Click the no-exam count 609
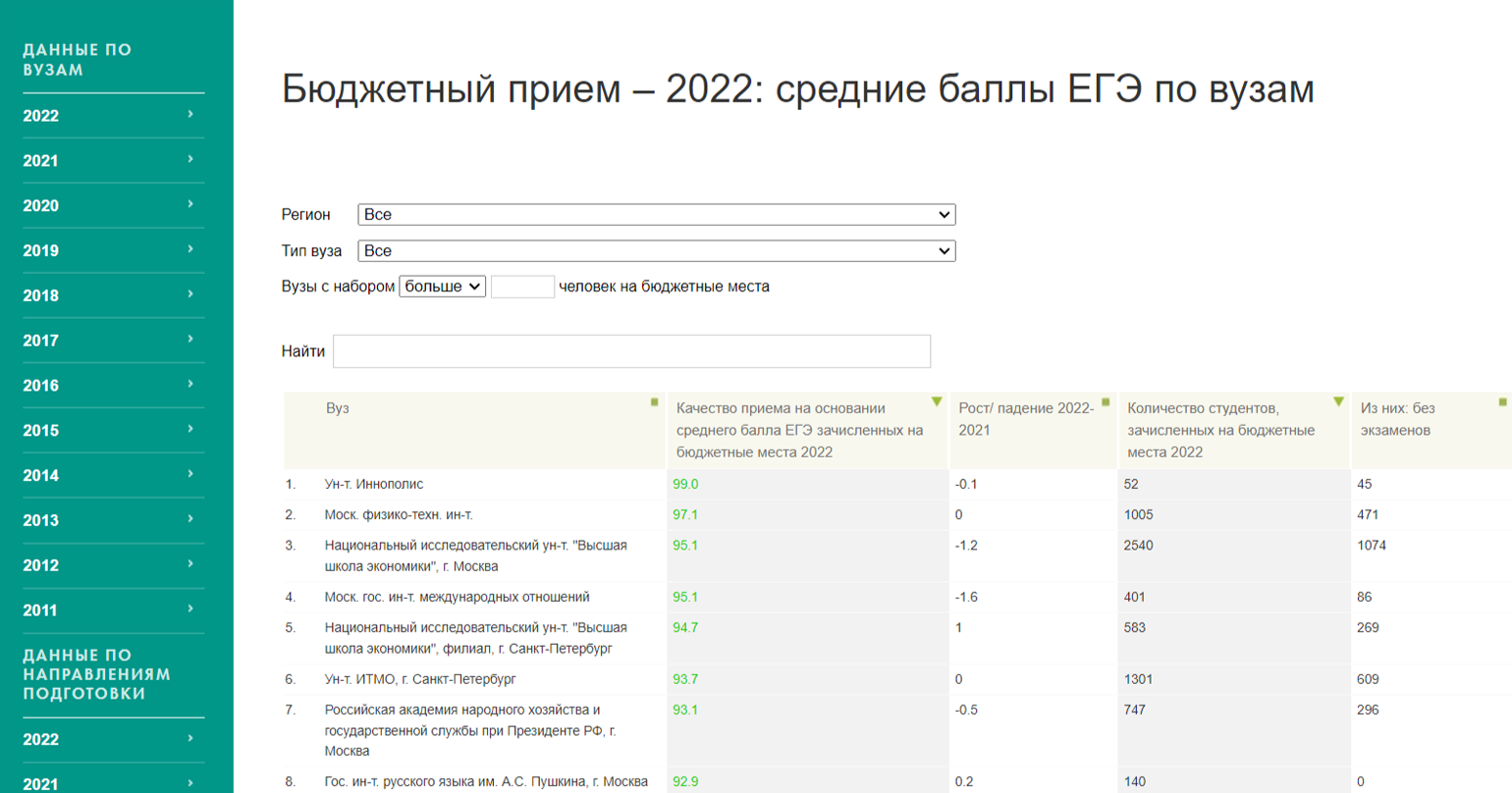The height and width of the screenshot is (793, 1512). [x=1368, y=680]
